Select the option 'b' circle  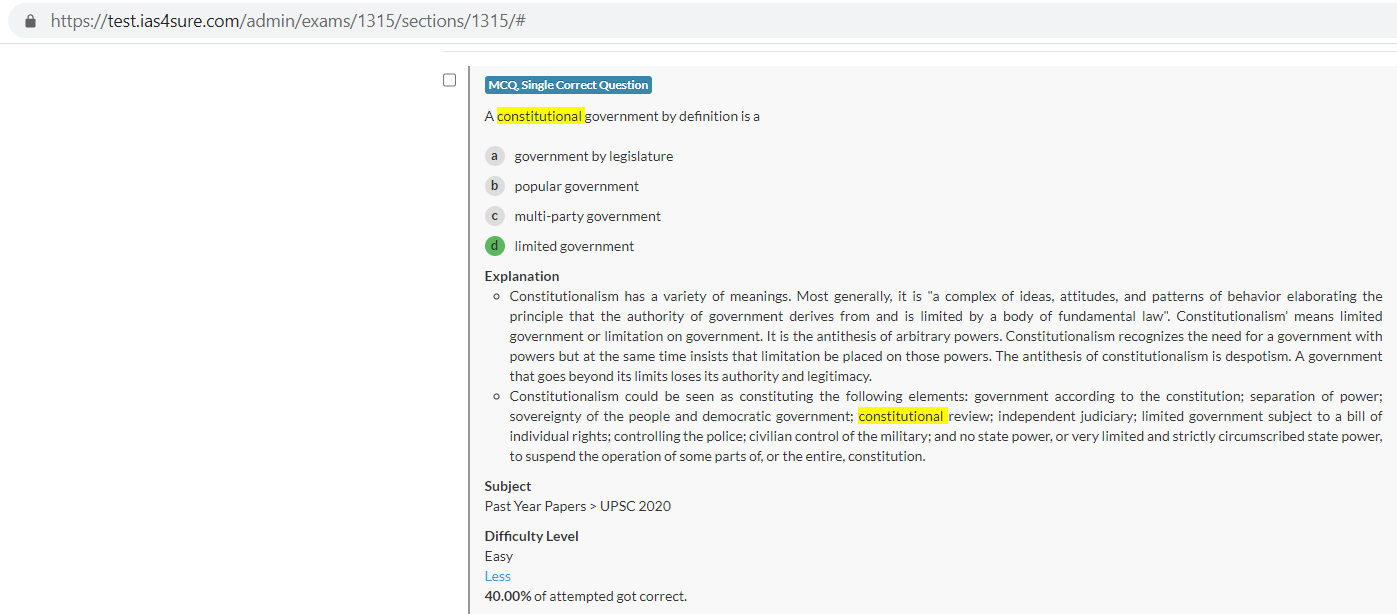494,186
